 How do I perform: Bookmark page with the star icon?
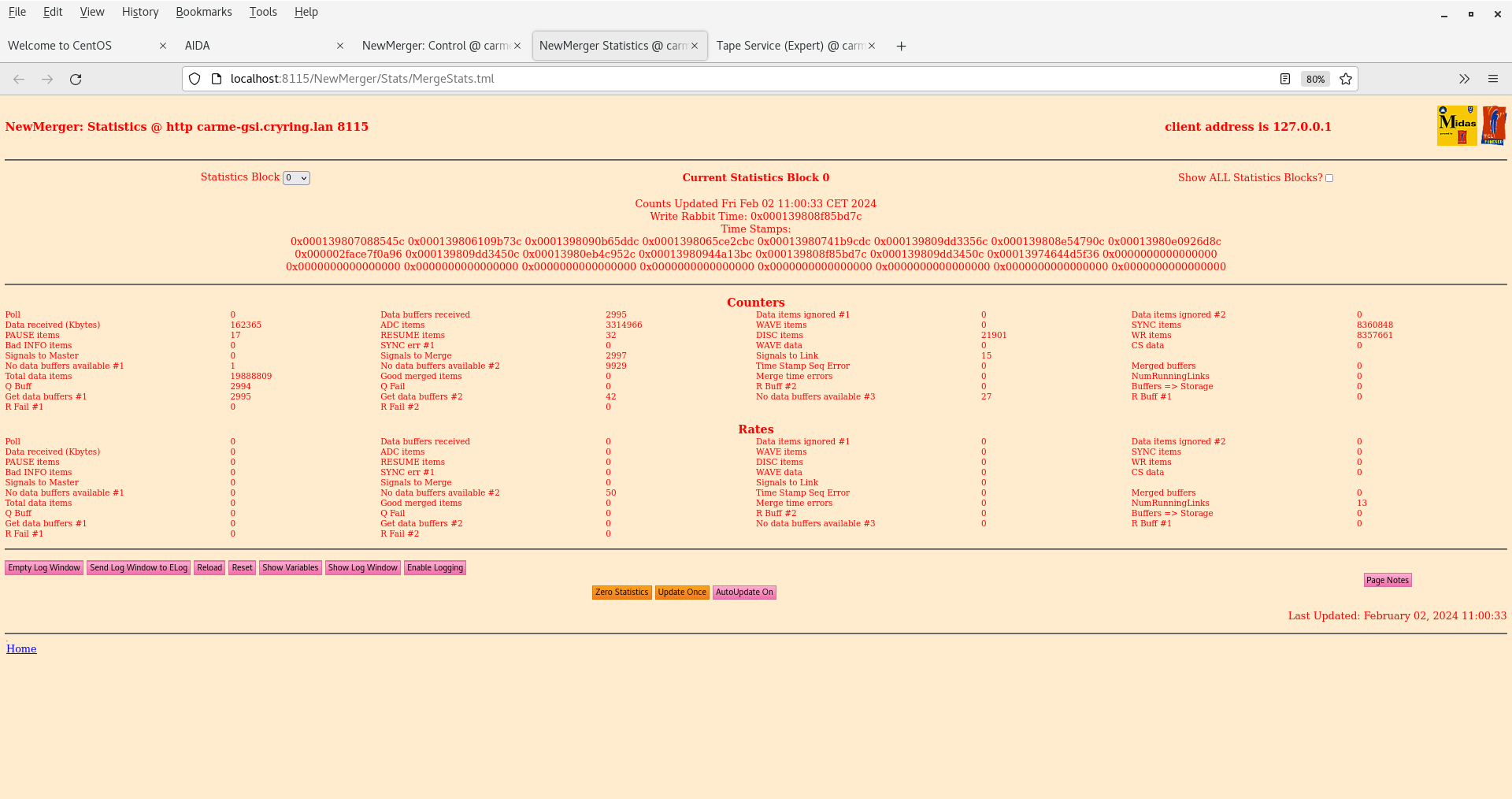pos(1346,79)
